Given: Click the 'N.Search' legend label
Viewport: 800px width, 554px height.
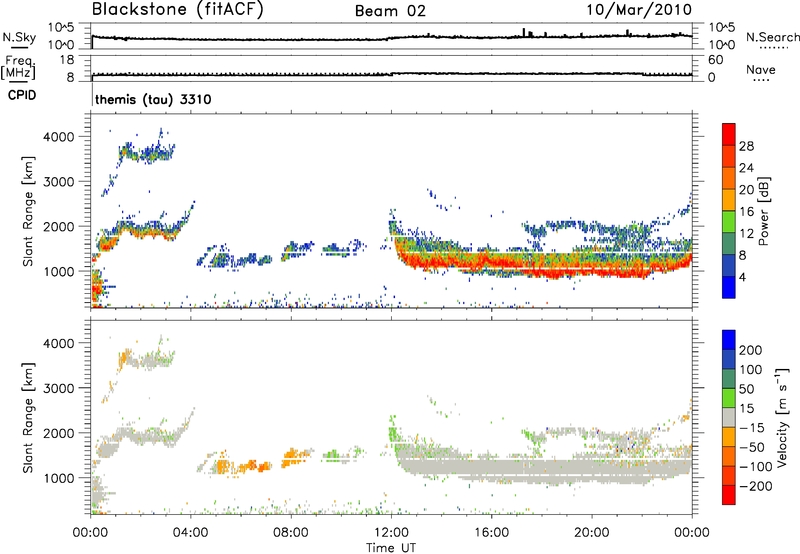Looking at the screenshot, I should click(x=772, y=37).
